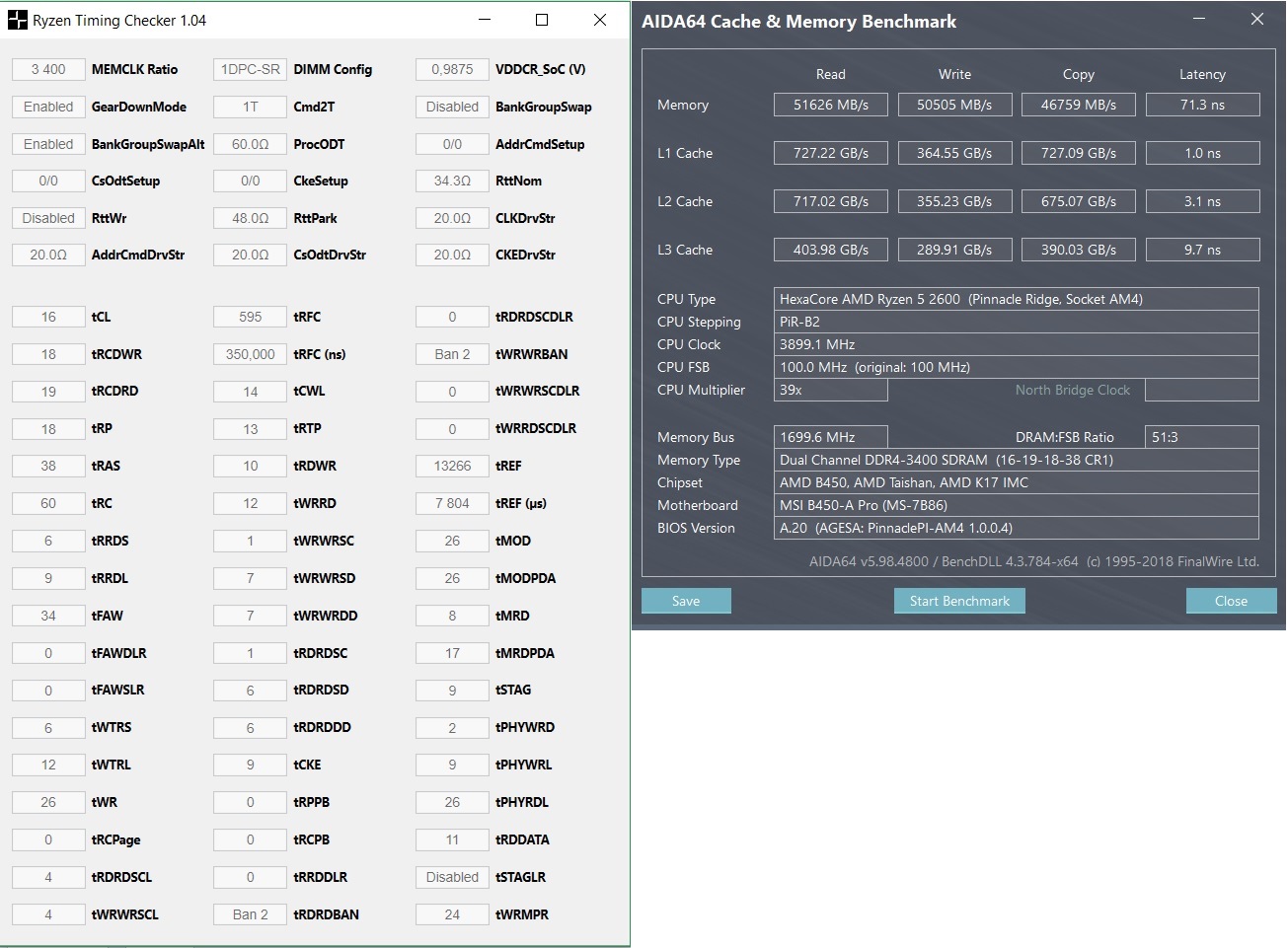The width and height of the screenshot is (1288, 948).
Task: Click the tMRDPDA value 17
Action: [x=452, y=653]
